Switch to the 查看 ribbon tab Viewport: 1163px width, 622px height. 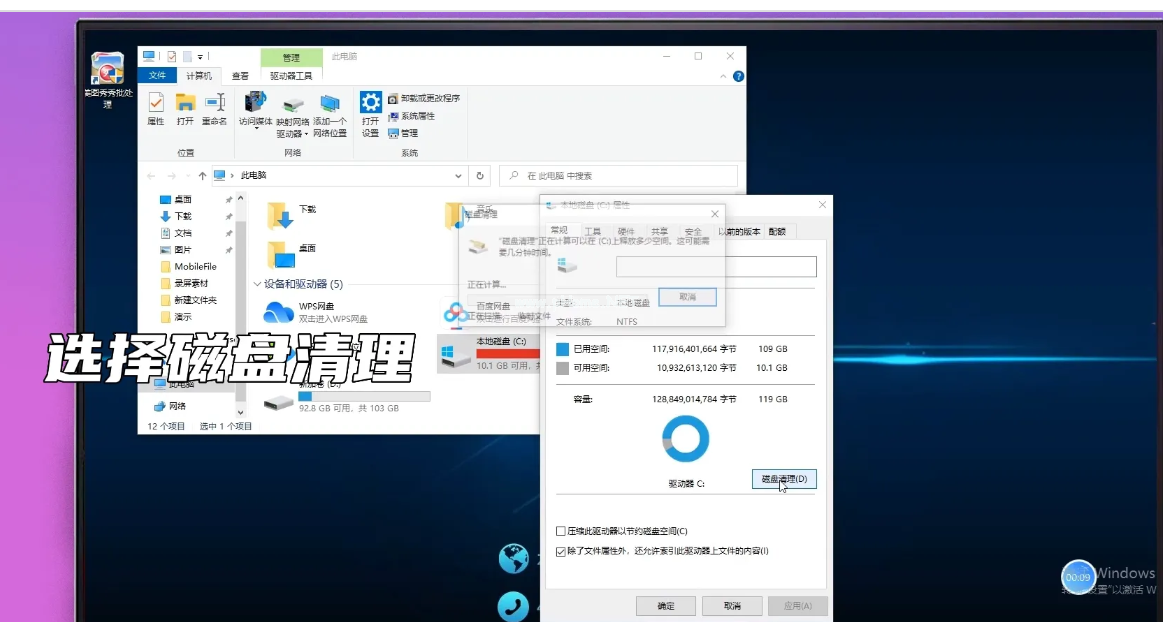(x=241, y=76)
